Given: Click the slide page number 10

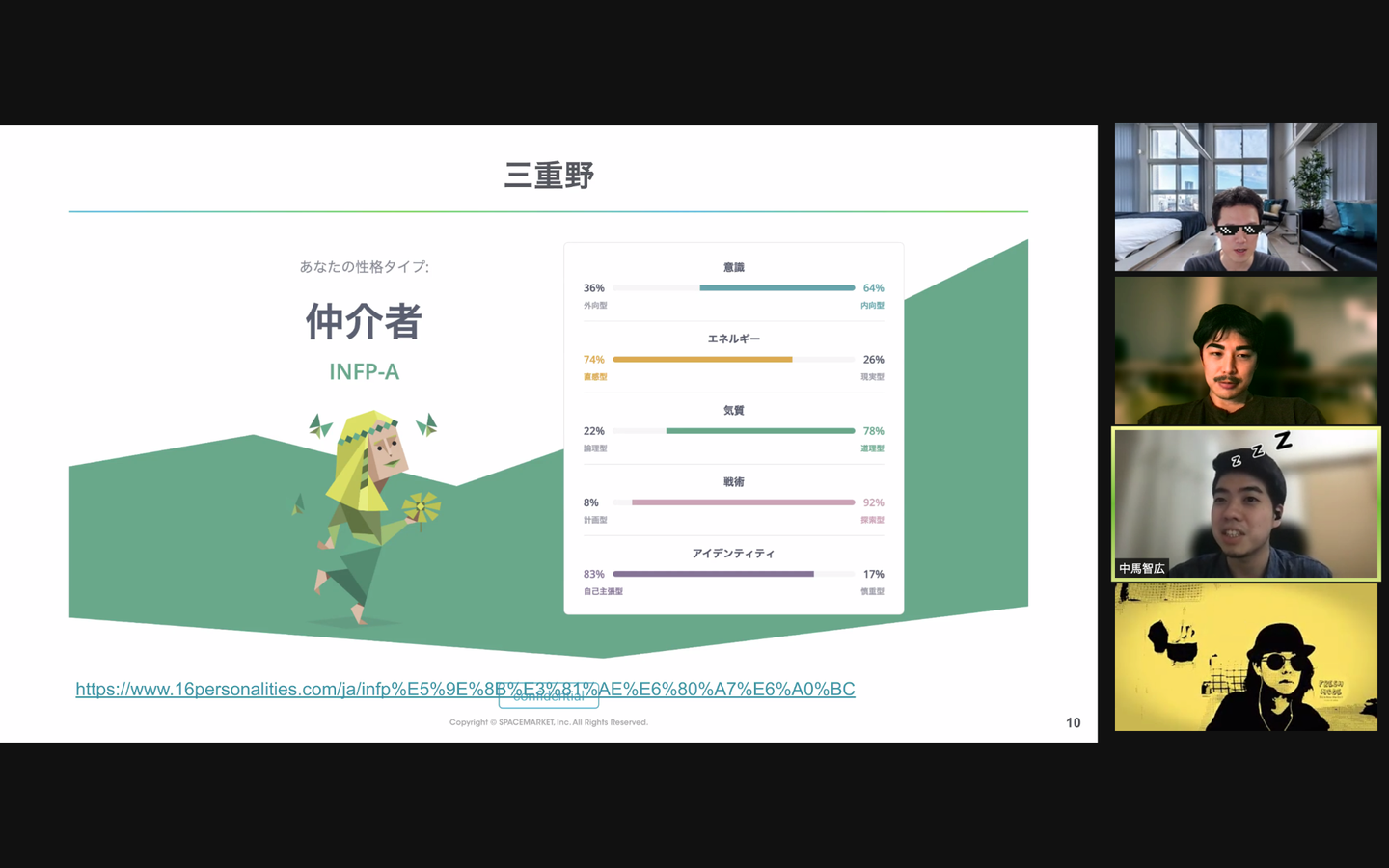Looking at the screenshot, I should coord(1073,722).
